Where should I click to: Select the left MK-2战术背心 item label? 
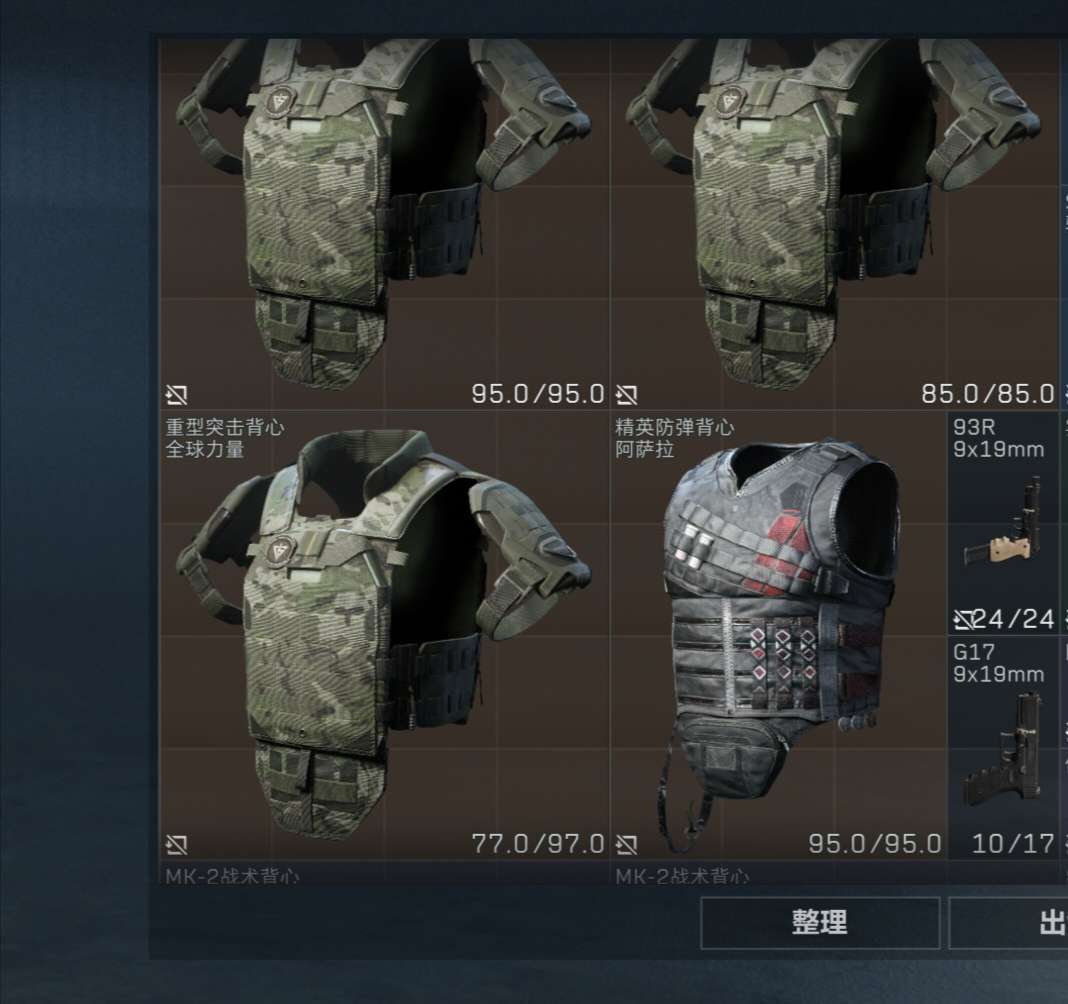point(232,876)
